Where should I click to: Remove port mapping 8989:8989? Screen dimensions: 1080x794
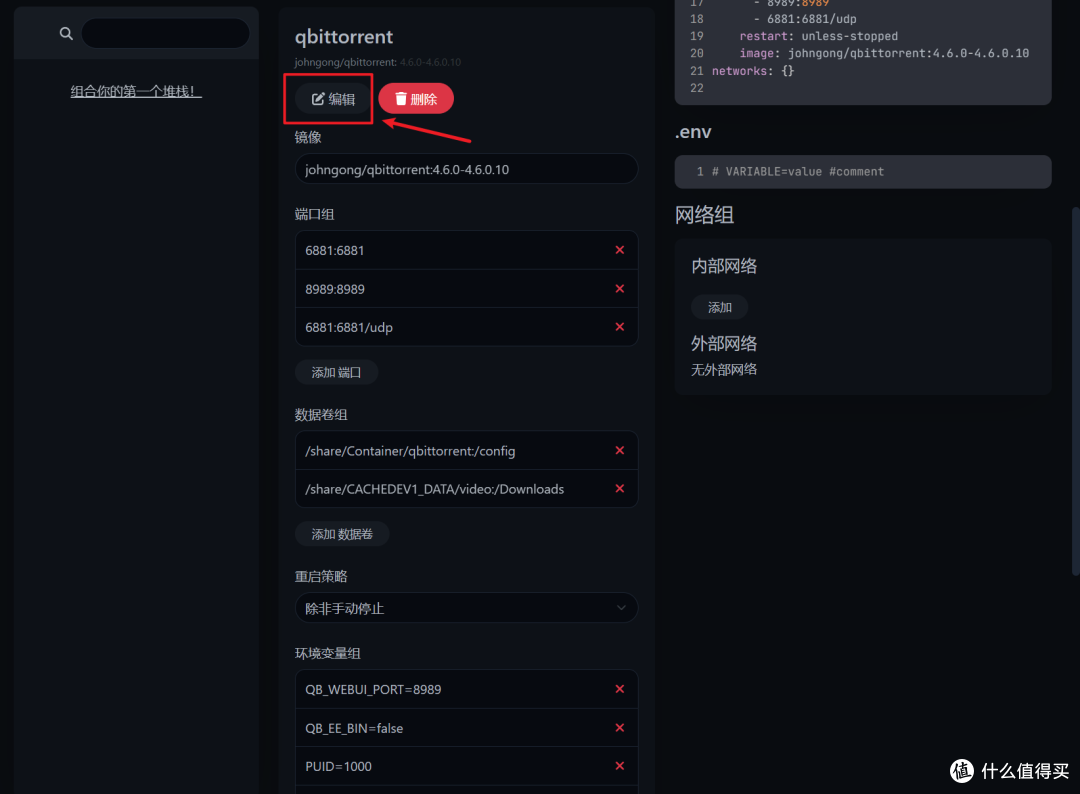(620, 289)
